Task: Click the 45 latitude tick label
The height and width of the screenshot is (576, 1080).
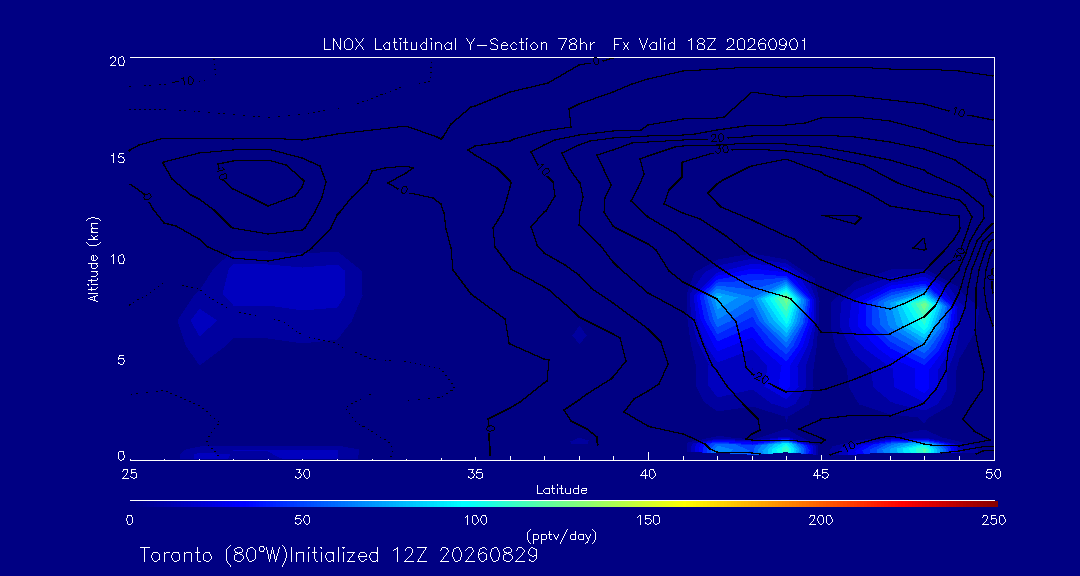Action: pos(821,474)
